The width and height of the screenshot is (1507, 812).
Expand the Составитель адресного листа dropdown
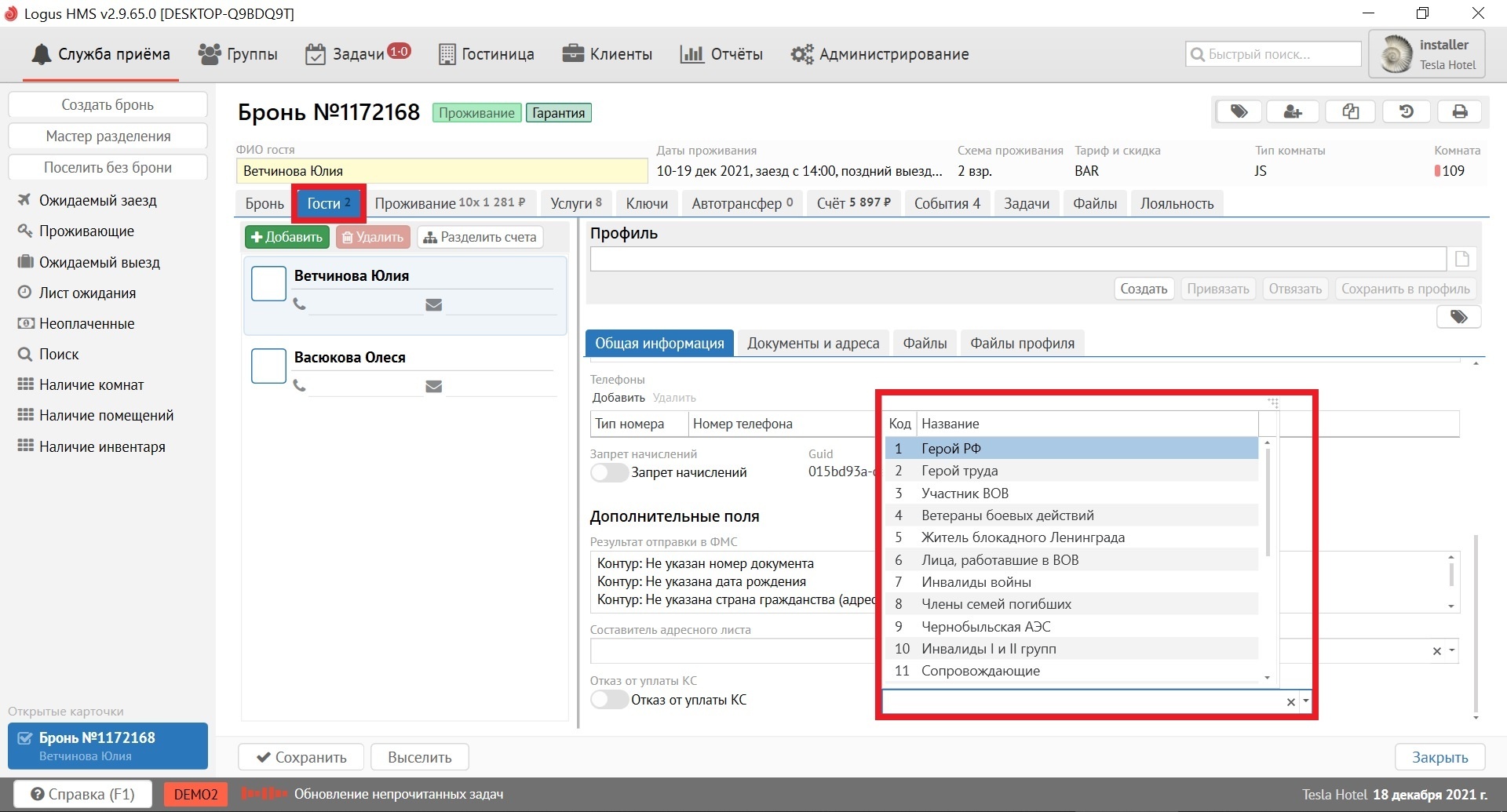(1452, 650)
